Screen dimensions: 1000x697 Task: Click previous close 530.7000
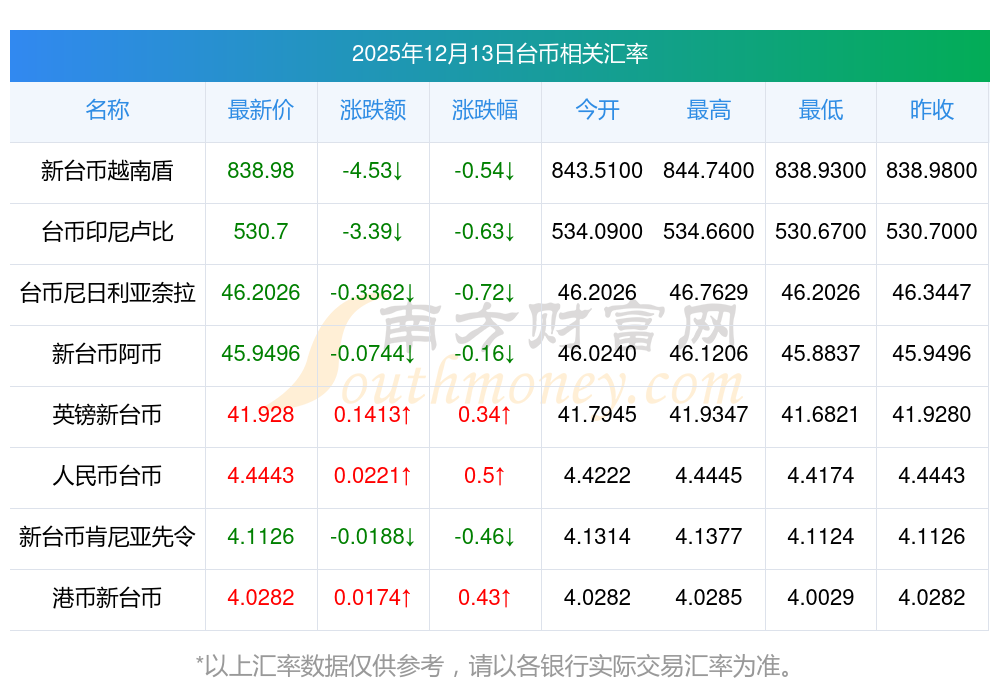click(932, 231)
